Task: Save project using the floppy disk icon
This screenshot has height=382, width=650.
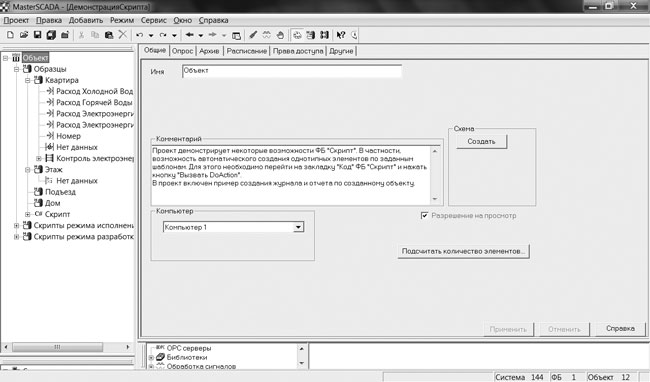Action: pyautogui.click(x=37, y=35)
